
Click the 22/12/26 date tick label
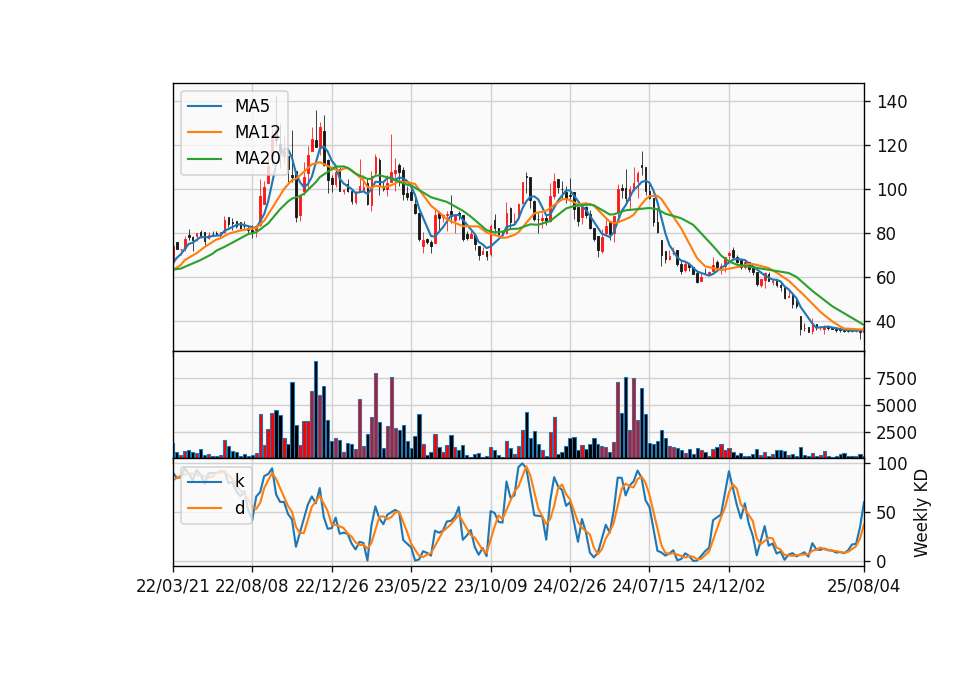[x=332, y=586]
